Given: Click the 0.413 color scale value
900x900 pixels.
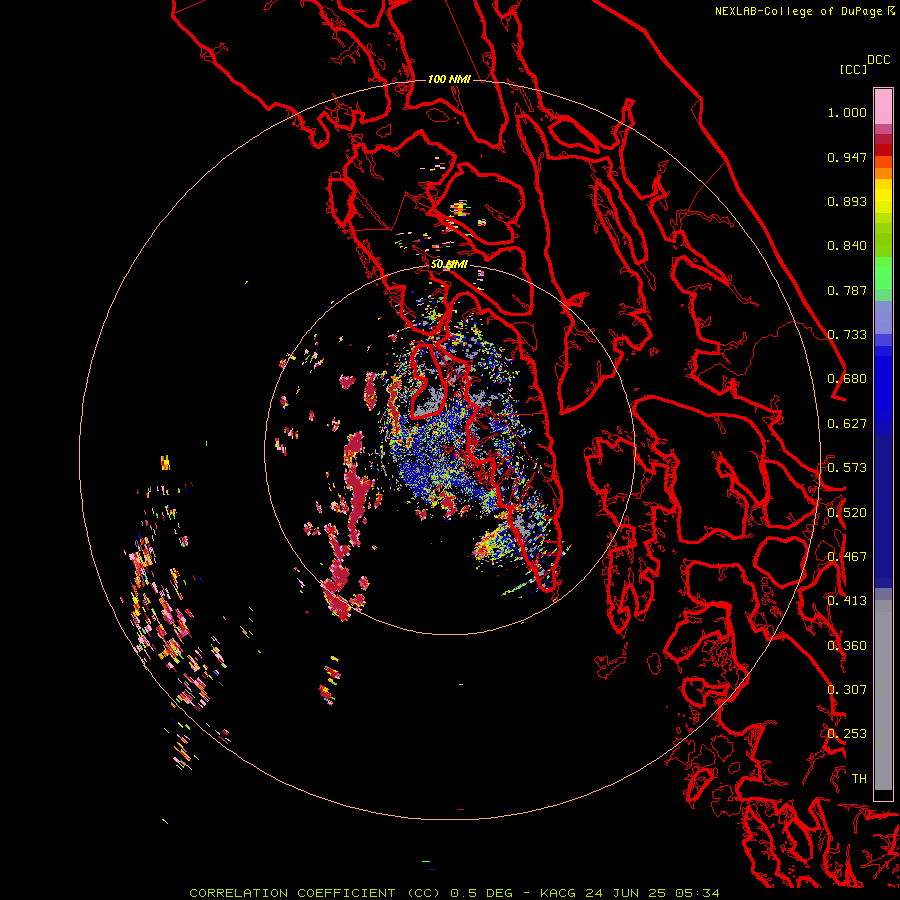Looking at the screenshot, I should [x=847, y=601].
